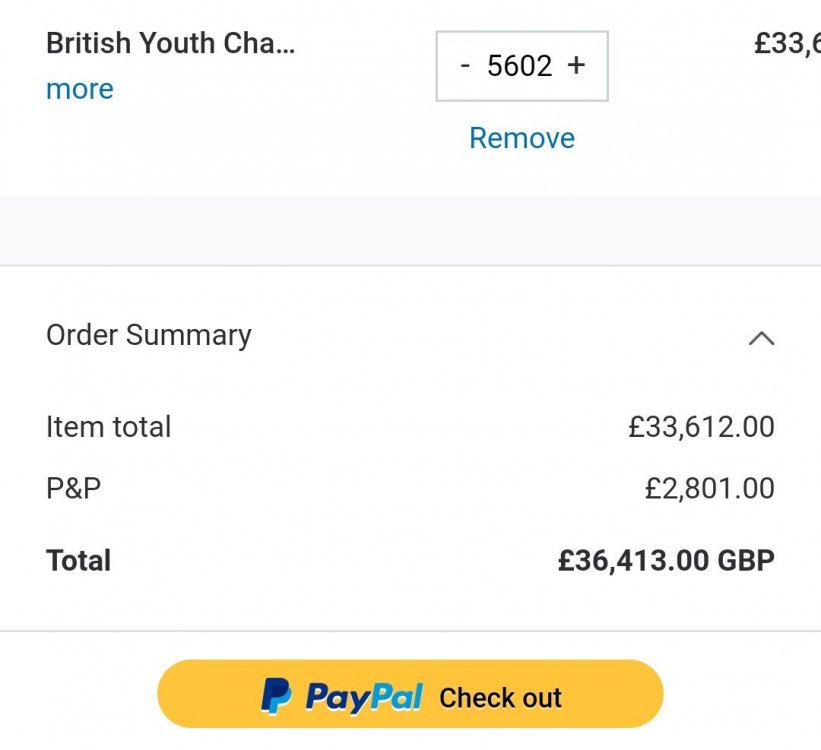Click the £33,612.00 item total amount
821x750 pixels.
[701, 427]
